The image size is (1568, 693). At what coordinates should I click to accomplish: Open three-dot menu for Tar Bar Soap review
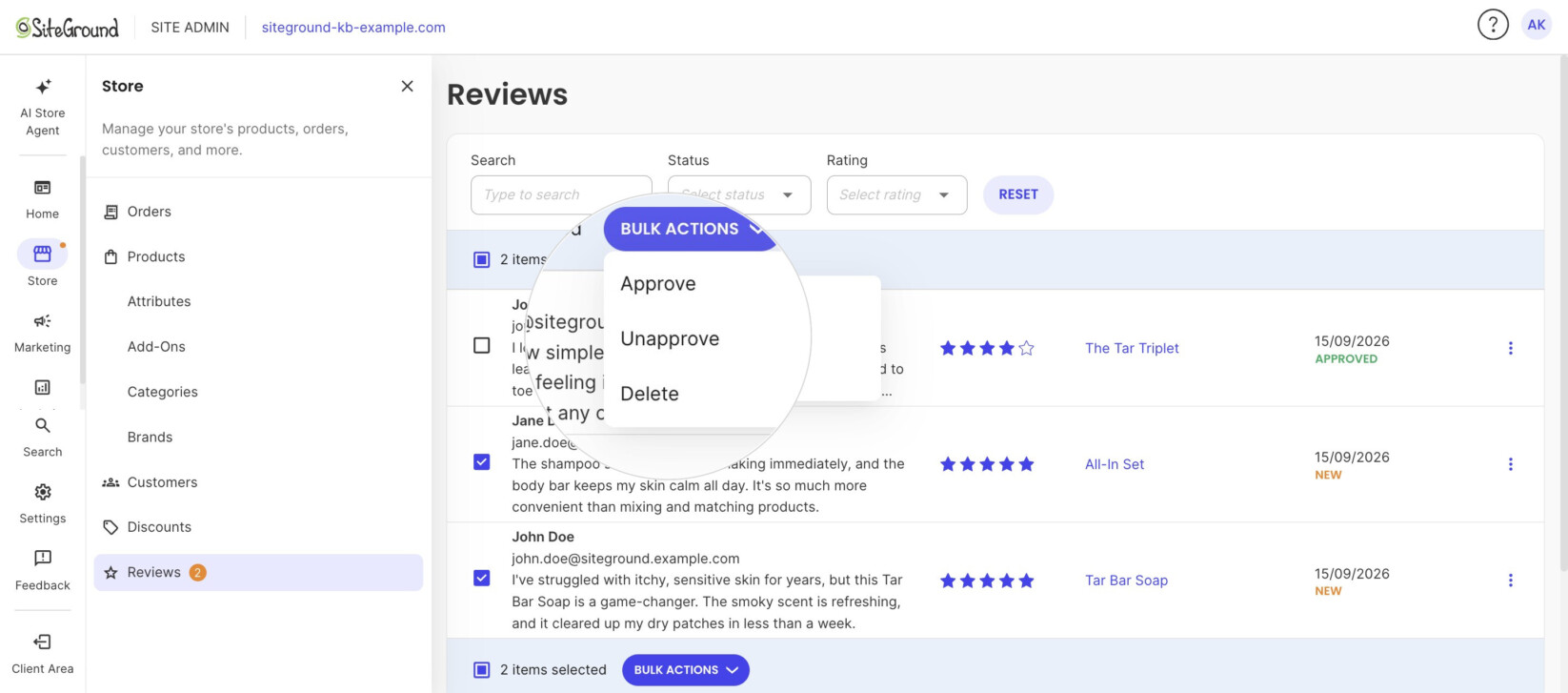pos(1510,580)
